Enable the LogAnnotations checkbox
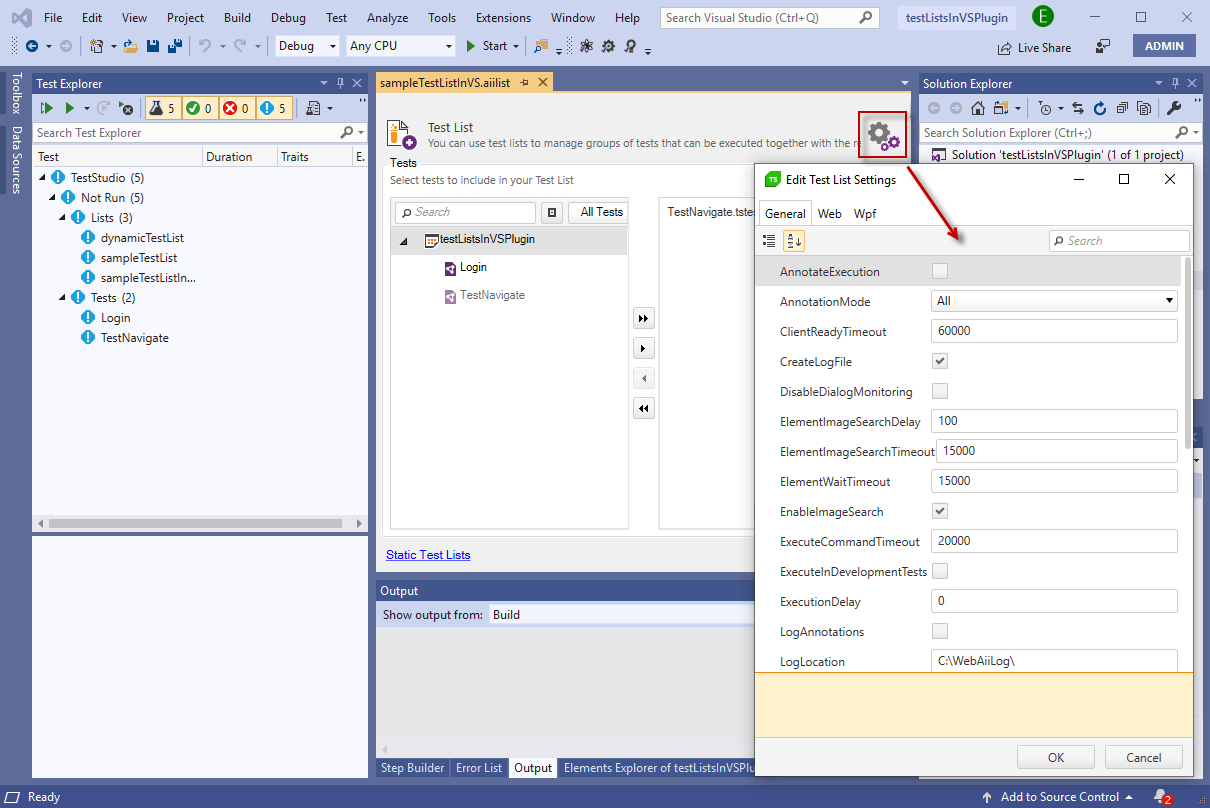Screen dimensions: 1210x808 tap(939, 631)
